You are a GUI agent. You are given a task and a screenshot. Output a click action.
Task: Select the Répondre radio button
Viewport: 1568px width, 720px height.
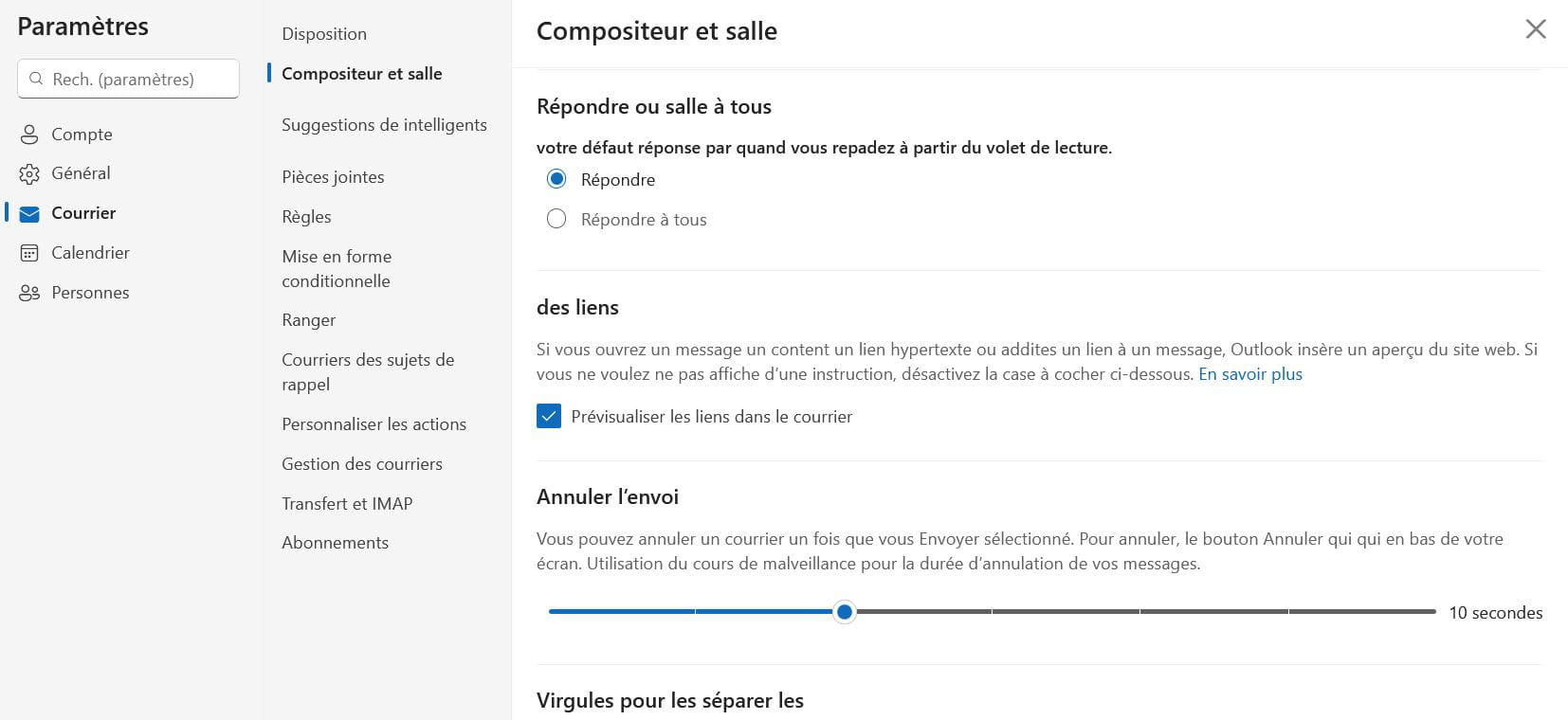(x=556, y=179)
